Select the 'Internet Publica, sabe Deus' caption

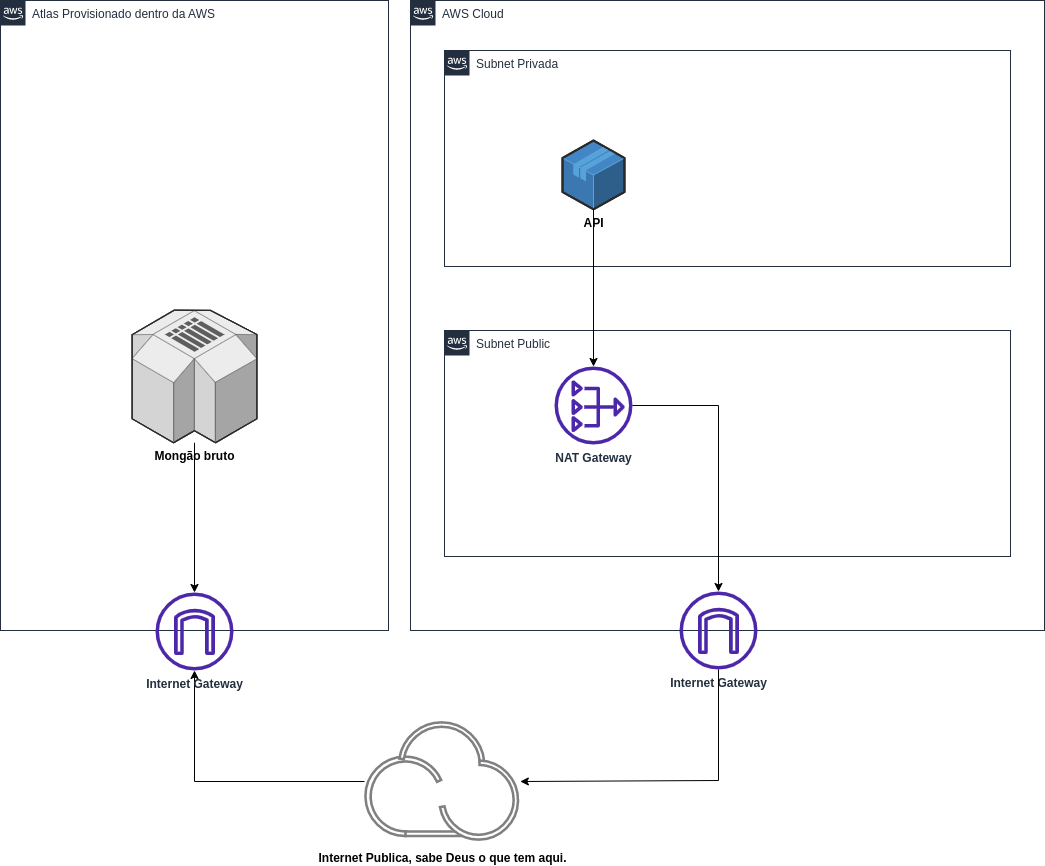click(442, 858)
